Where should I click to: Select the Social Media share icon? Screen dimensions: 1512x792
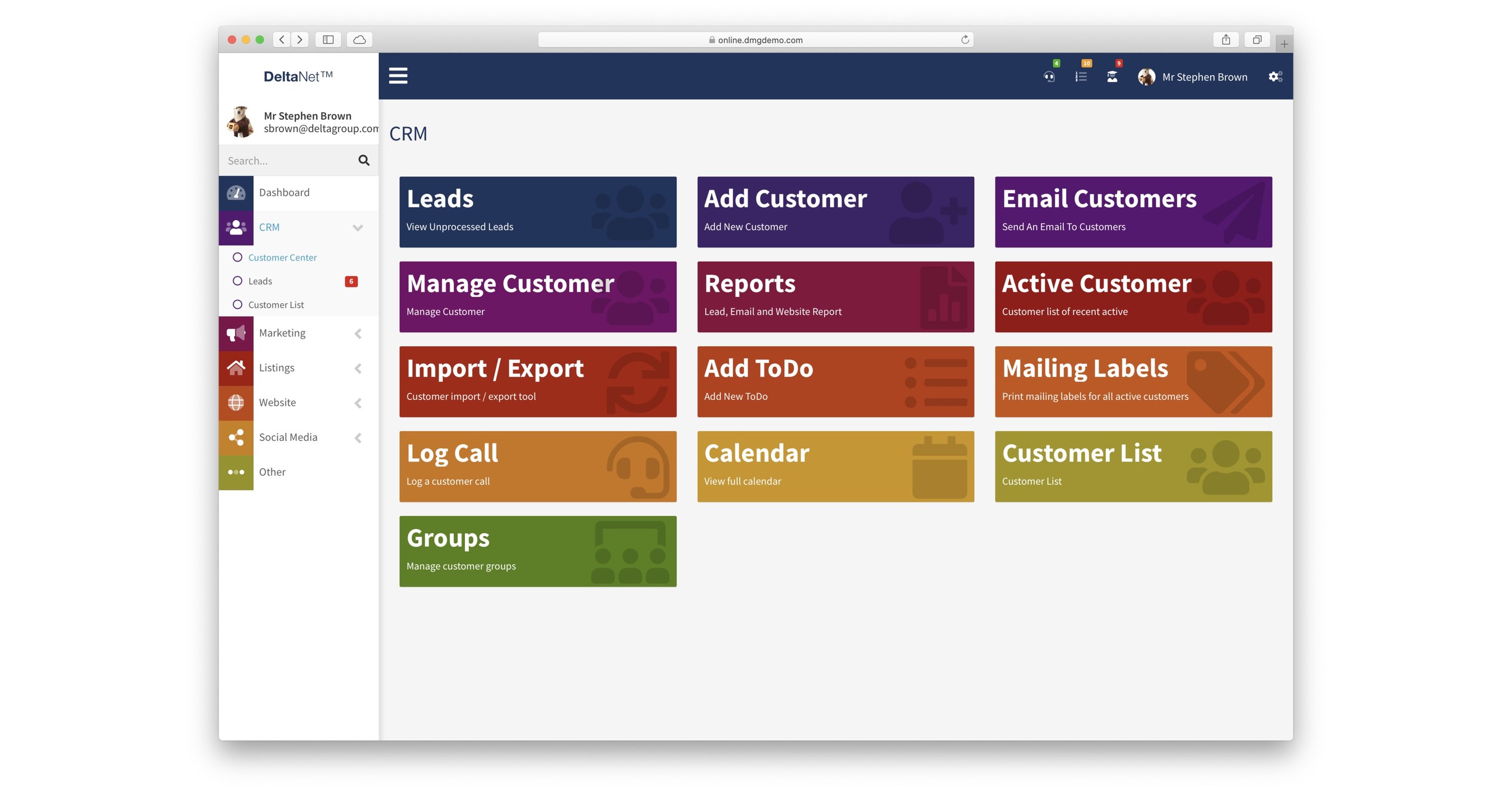[235, 437]
